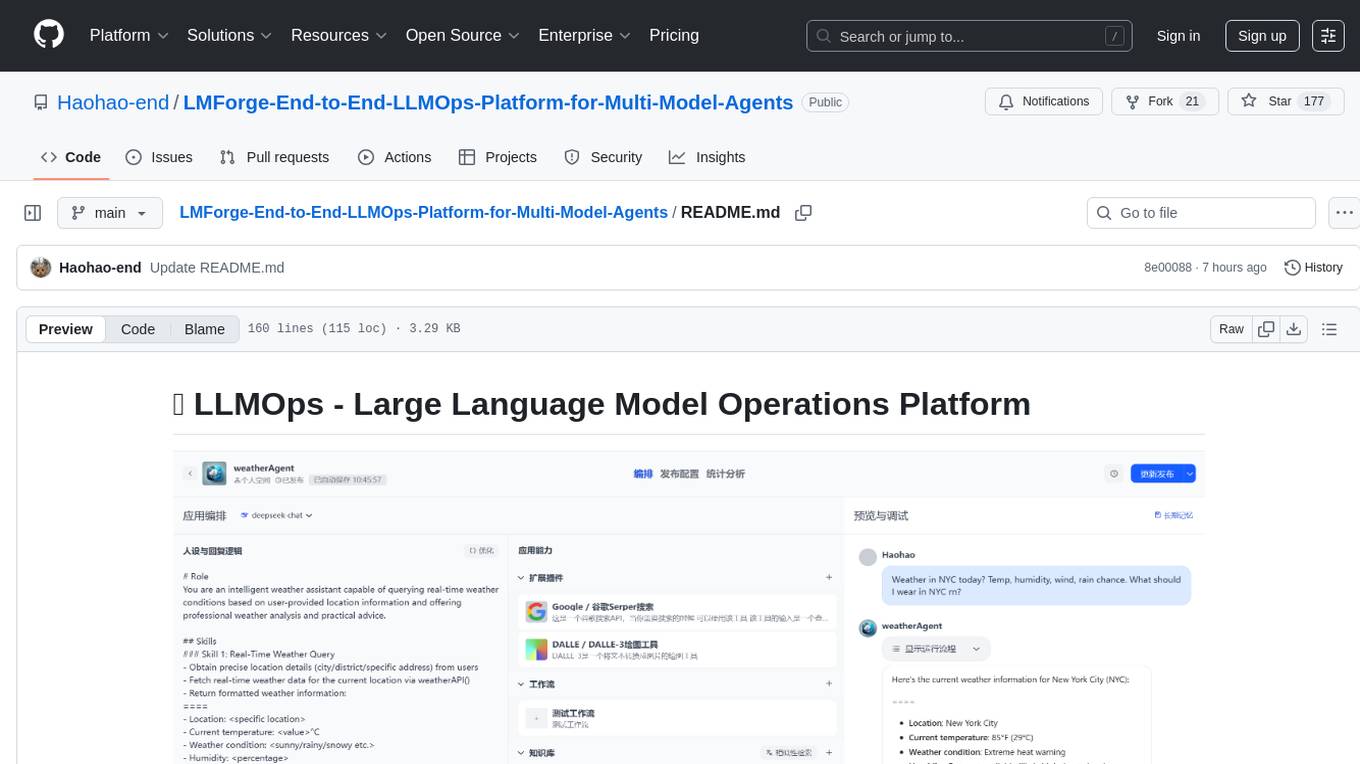1360x764 pixels.
Task: Click the Haohao-end commit author name
Action: 100,267
